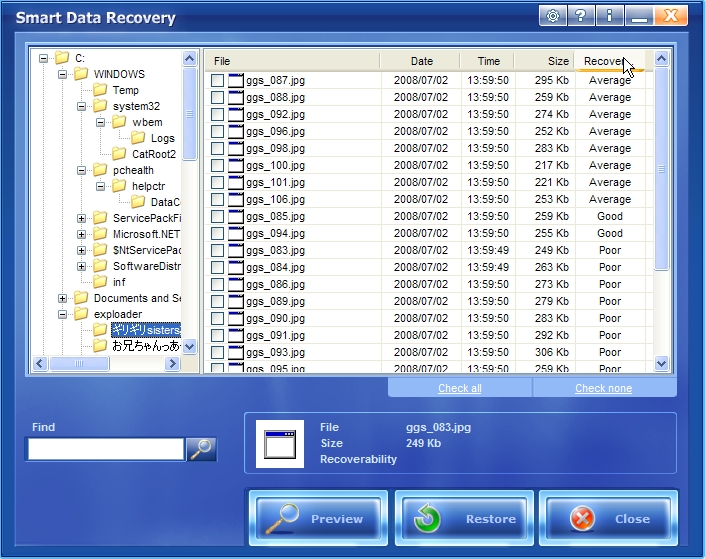705x559 pixels.
Task: Click the folder icon for helpctr
Action: [x=119, y=186]
